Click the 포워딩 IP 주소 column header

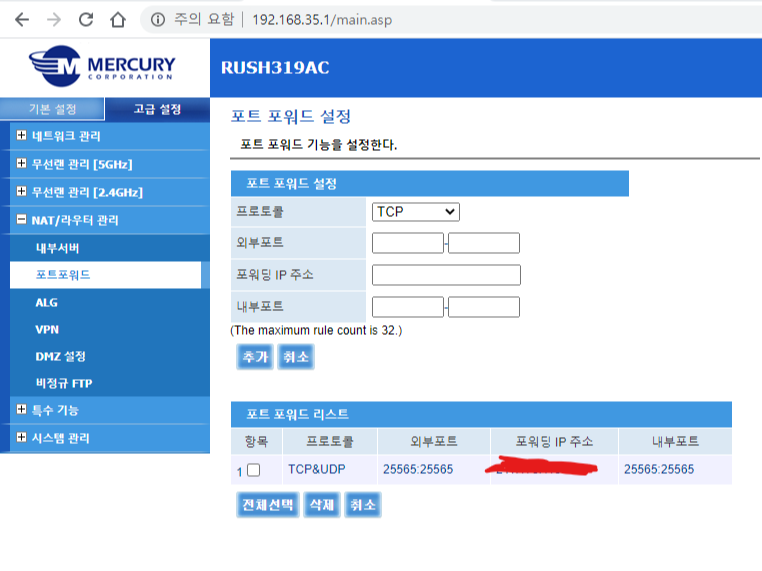(x=554, y=442)
